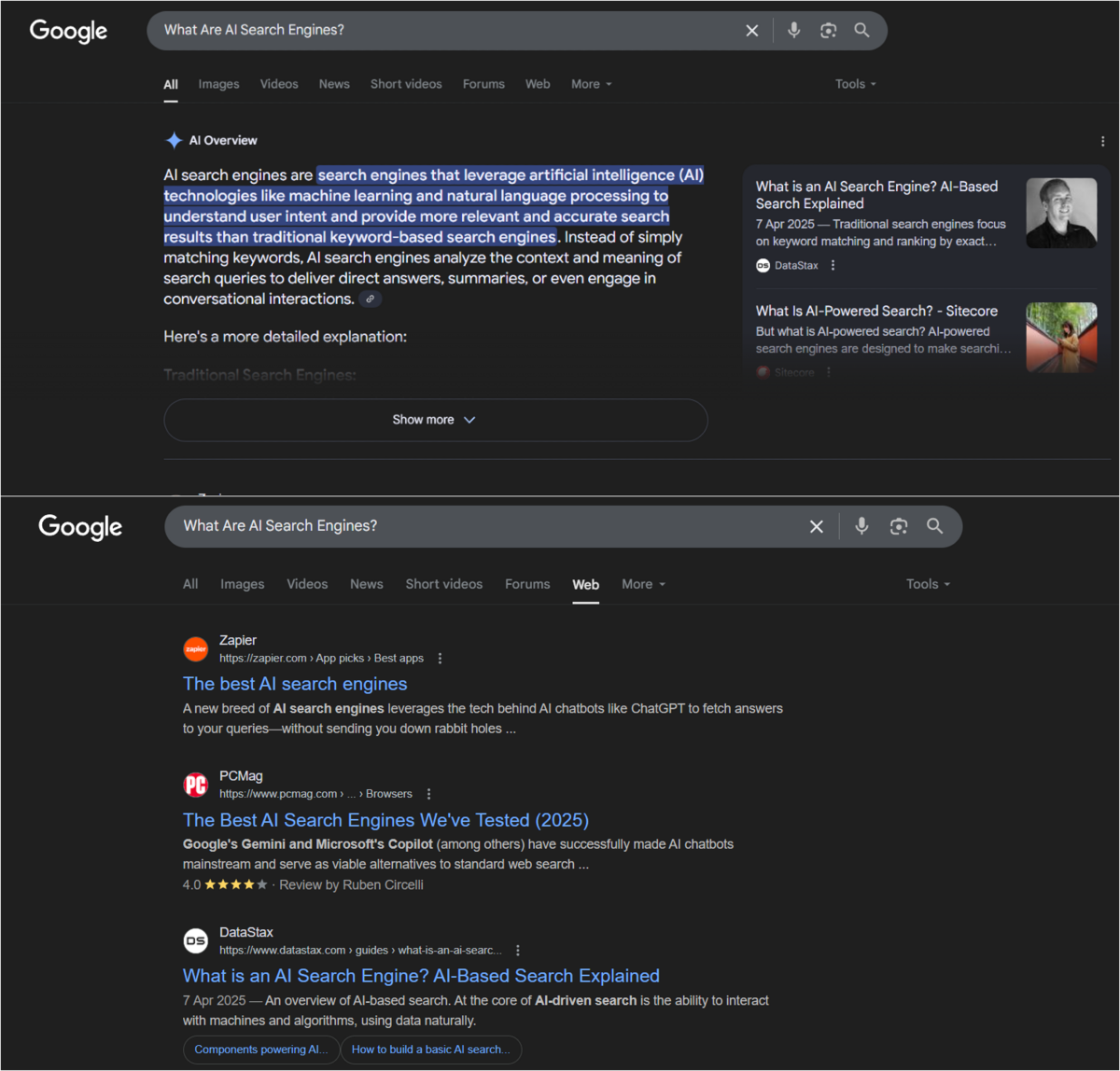Screen dimensions: 1120x1071
Task: Click the Google logo in the top screenshot
Action: pos(68,31)
